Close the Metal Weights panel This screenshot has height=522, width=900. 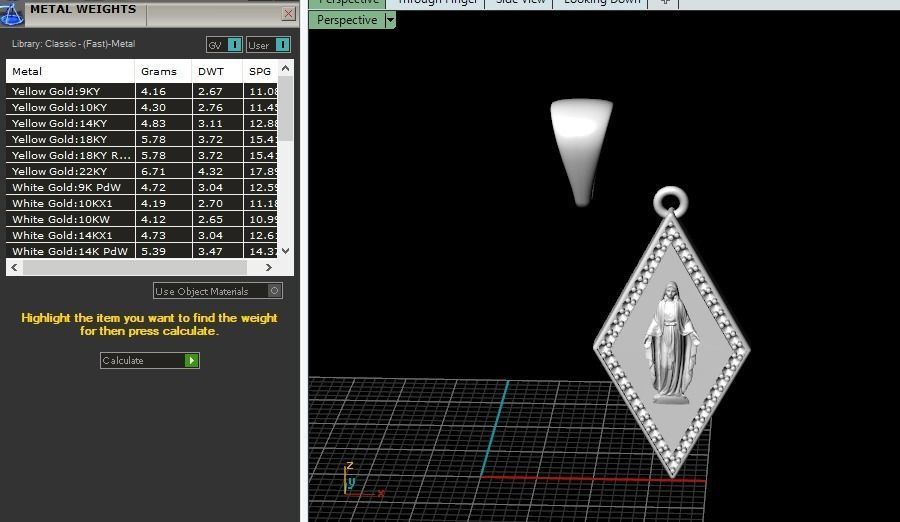tap(289, 13)
